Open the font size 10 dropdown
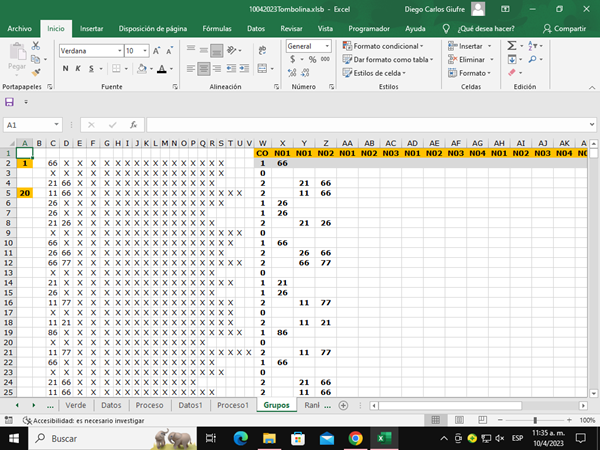This screenshot has height=450, width=600. [145, 51]
